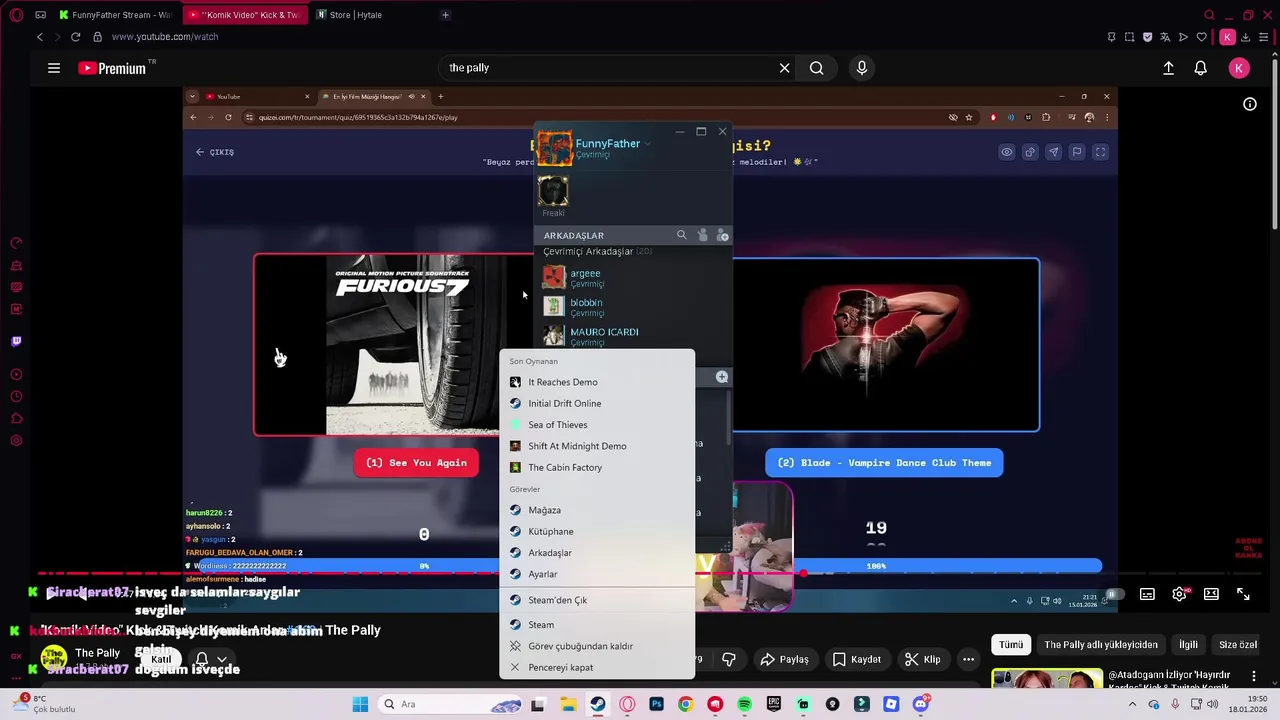Toggle autoplay switch in the player

tap(1114, 594)
